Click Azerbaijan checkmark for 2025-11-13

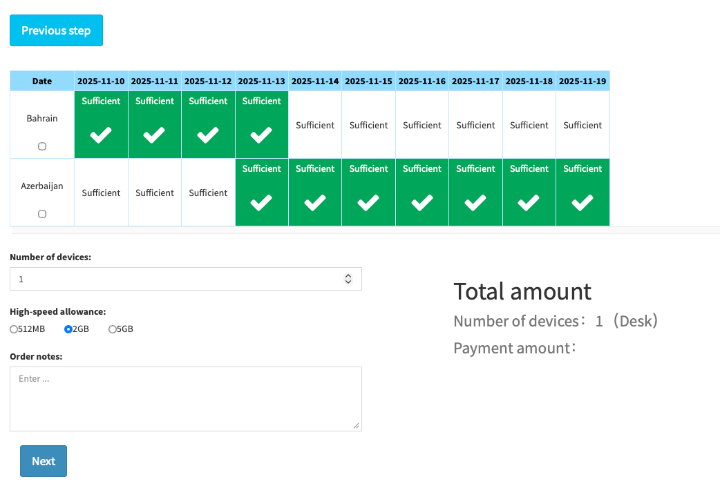(261, 202)
